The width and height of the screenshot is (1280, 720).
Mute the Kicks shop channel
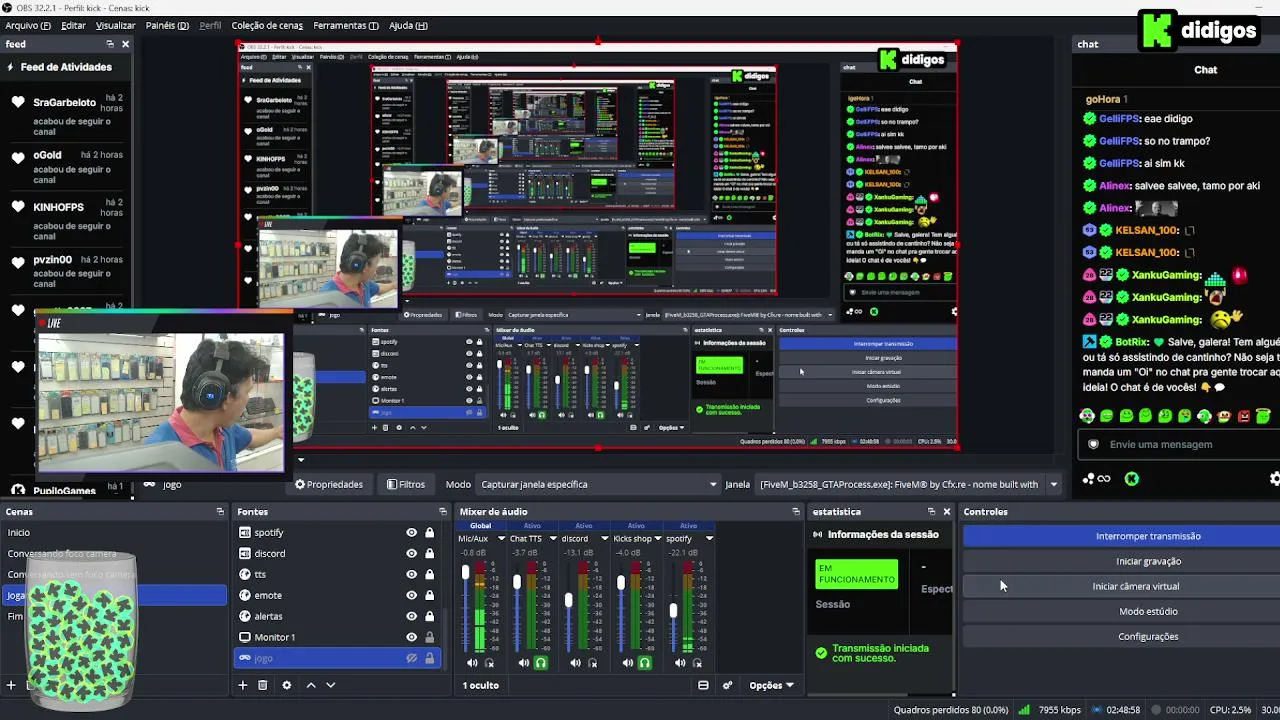[x=628, y=663]
